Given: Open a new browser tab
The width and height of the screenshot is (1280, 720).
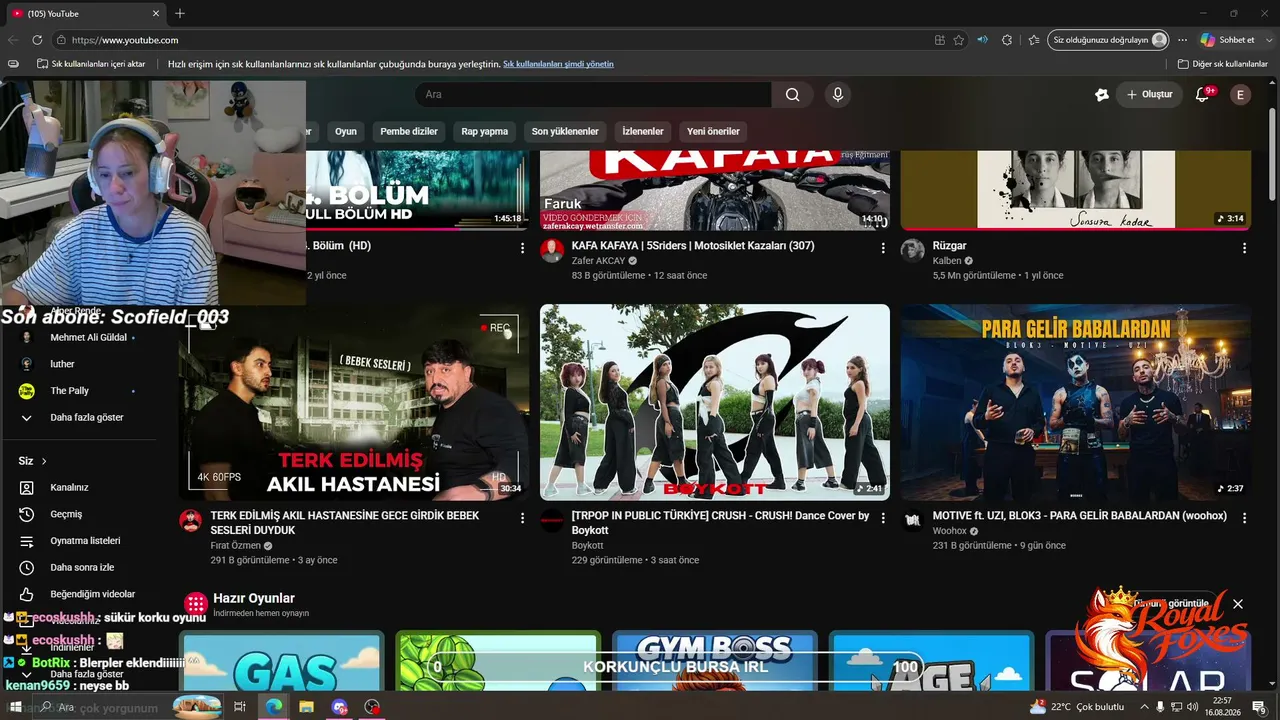Looking at the screenshot, I should coord(180,14).
